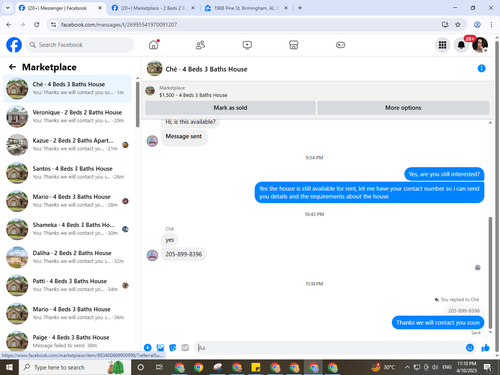
Task: Click the 'Thanks we will contact you soon' message
Action: coord(438,322)
